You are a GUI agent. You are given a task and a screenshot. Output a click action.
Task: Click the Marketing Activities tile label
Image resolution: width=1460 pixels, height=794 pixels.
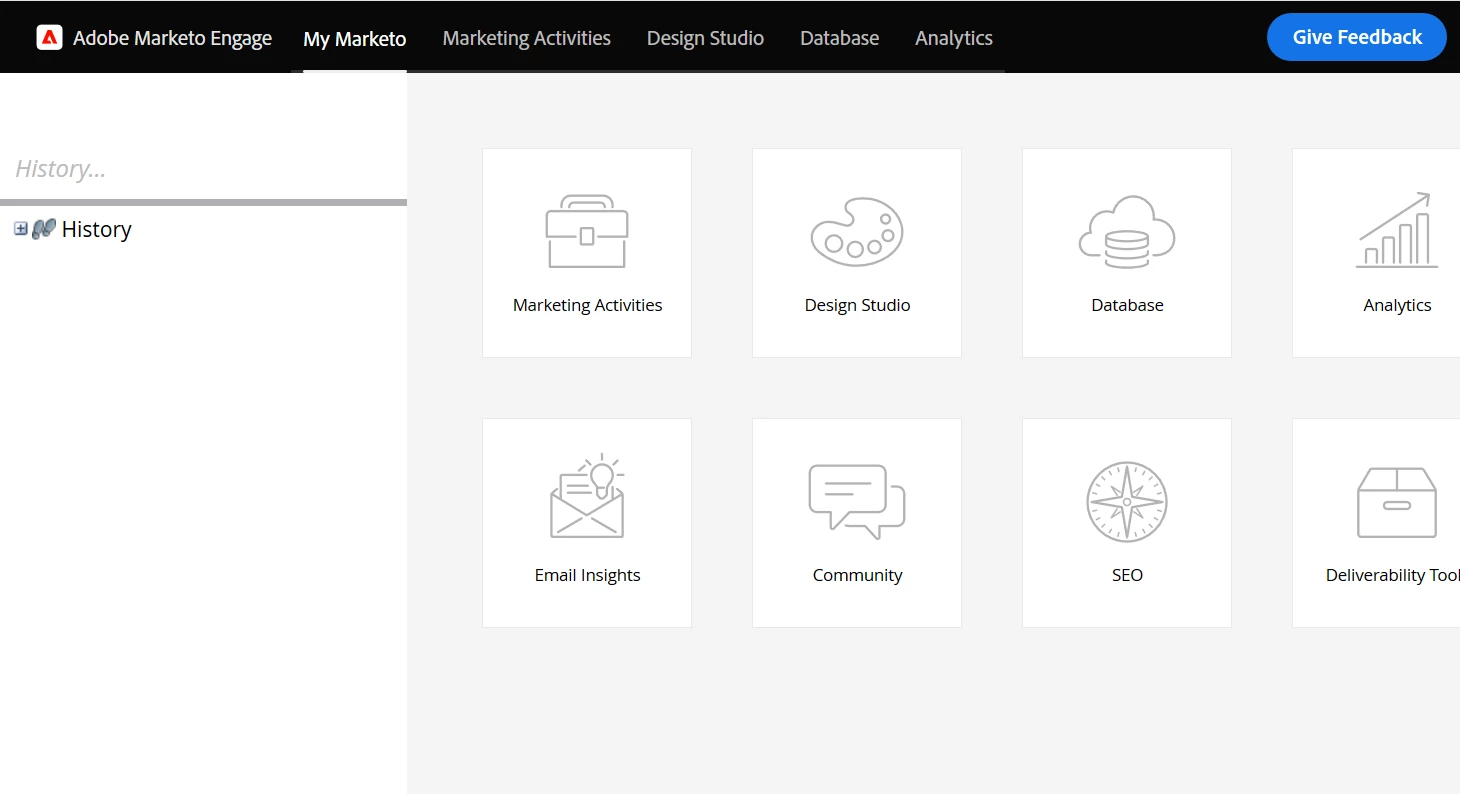point(587,305)
